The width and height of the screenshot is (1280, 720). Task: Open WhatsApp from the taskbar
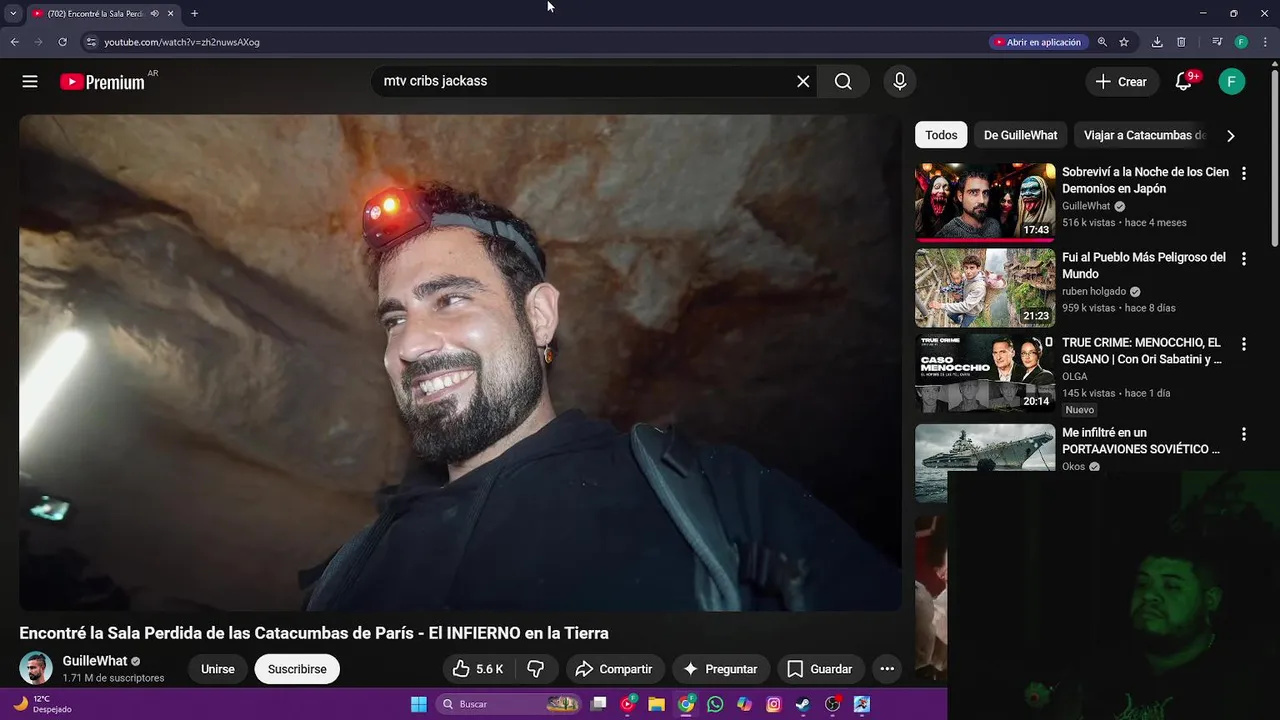[715, 704]
